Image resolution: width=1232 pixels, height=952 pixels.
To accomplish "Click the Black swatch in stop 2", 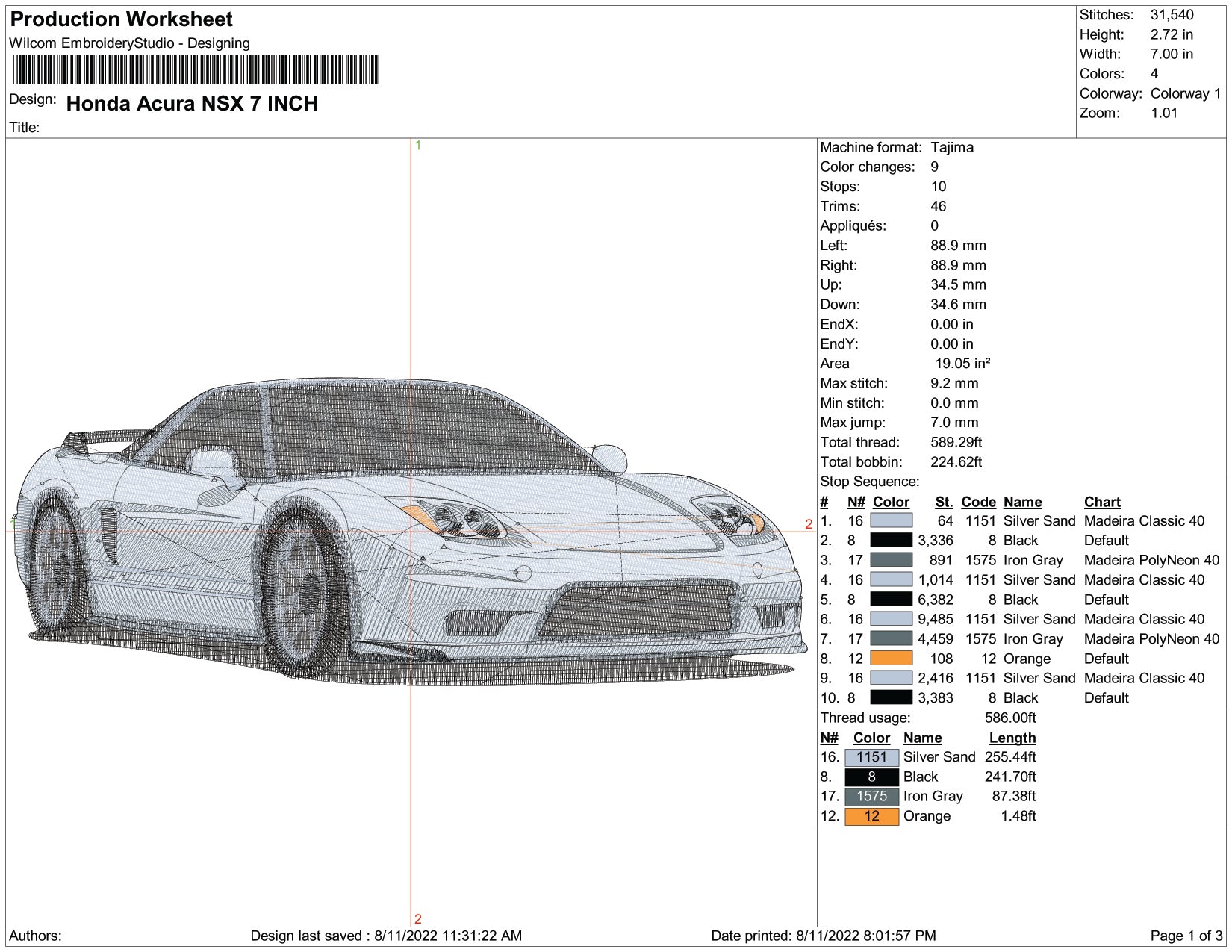I will click(x=891, y=540).
